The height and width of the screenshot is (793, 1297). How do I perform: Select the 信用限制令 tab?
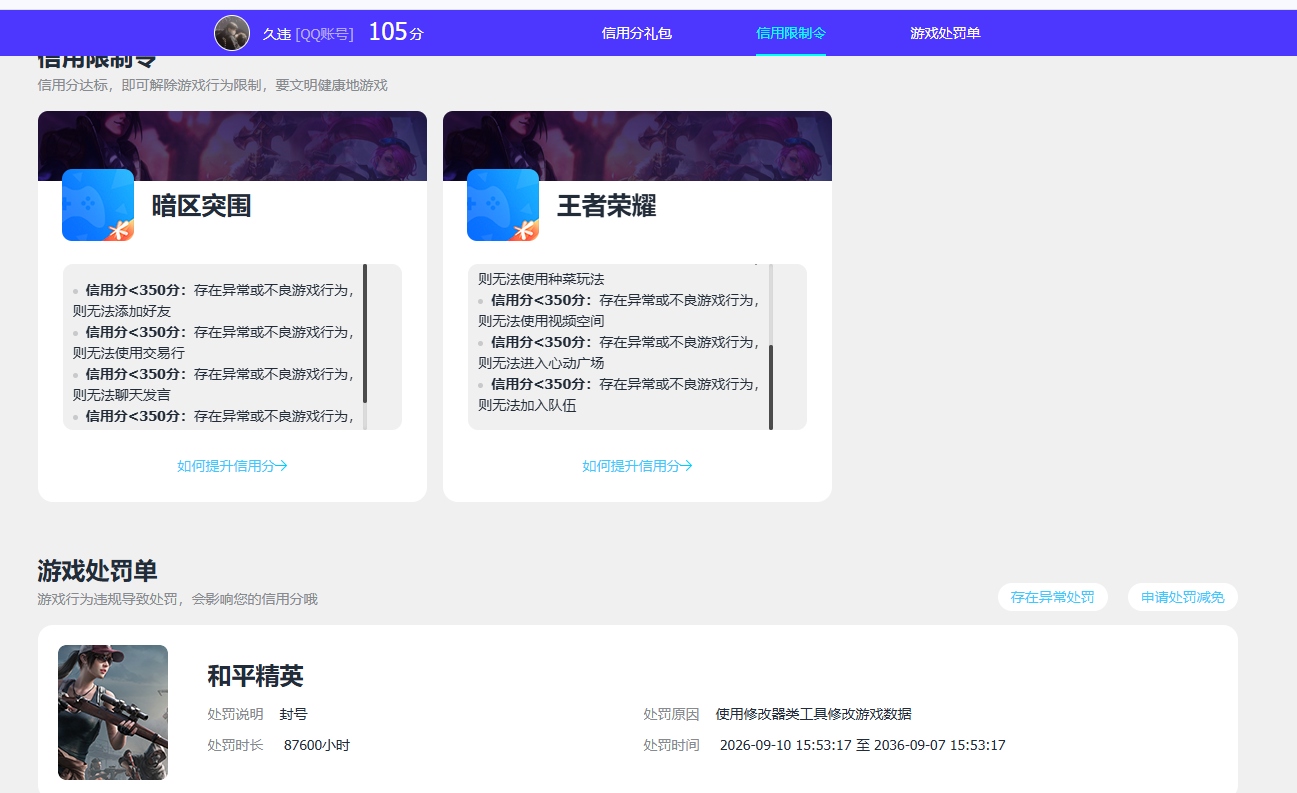(791, 33)
